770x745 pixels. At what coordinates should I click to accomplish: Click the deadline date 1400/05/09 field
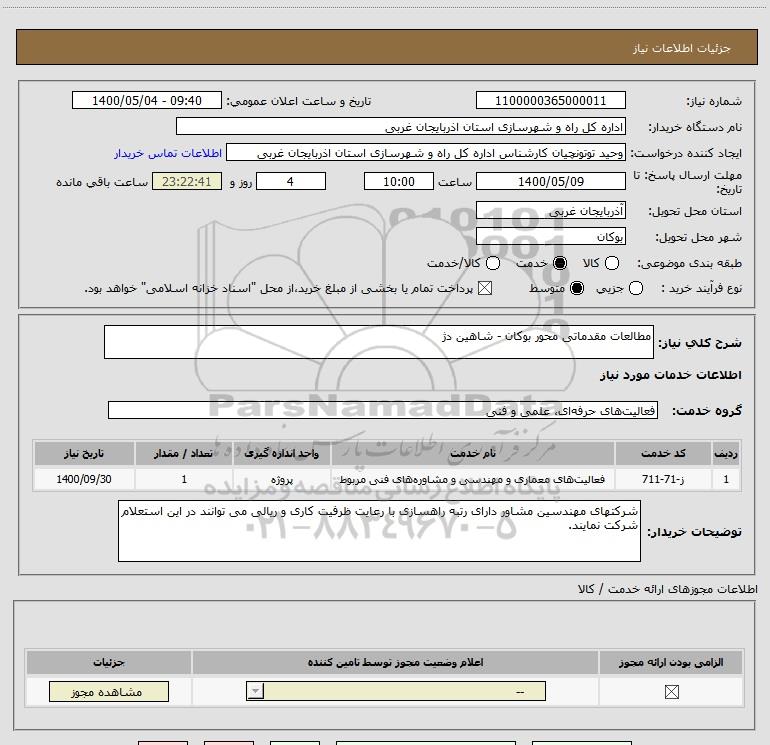(550, 181)
